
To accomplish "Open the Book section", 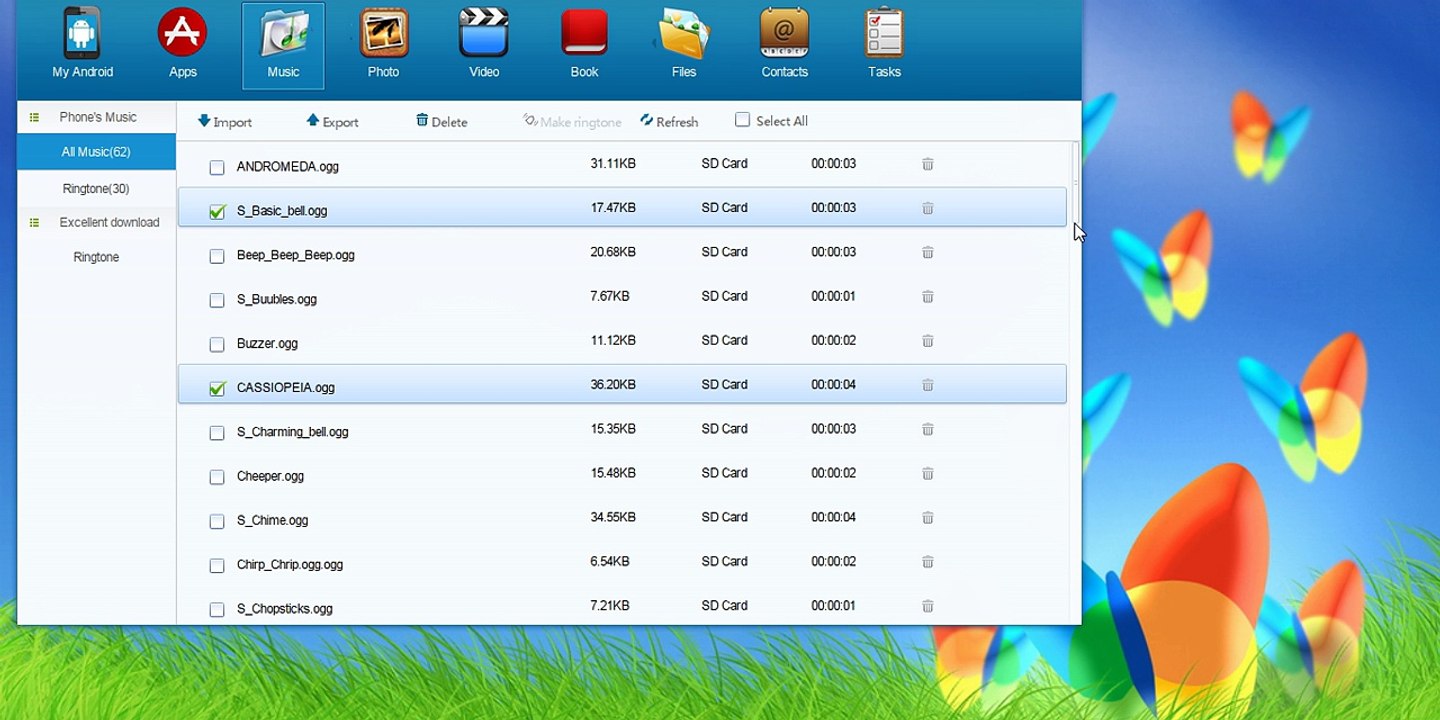I will click(x=584, y=45).
